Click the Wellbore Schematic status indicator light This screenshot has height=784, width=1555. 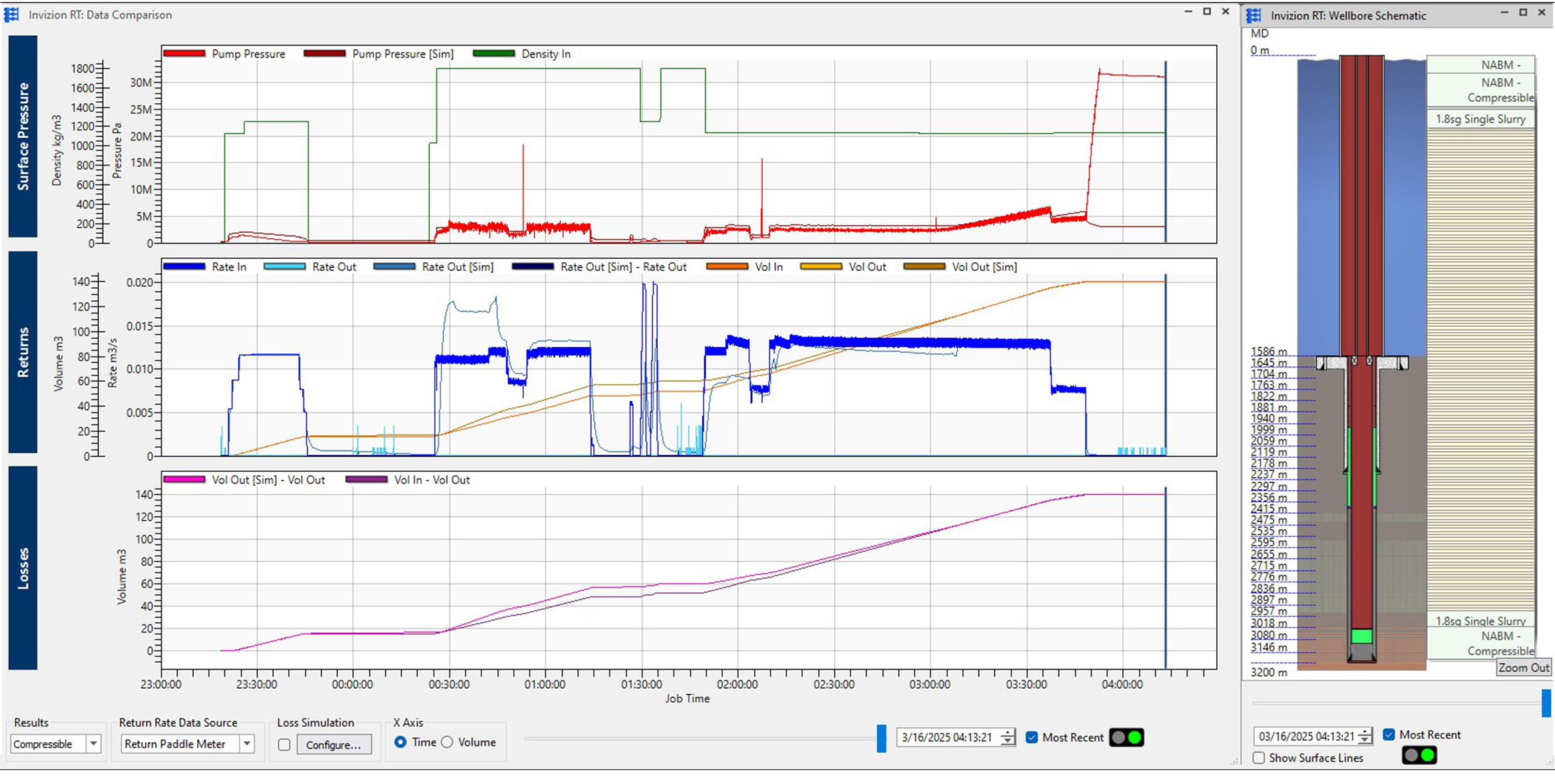[x=1419, y=755]
